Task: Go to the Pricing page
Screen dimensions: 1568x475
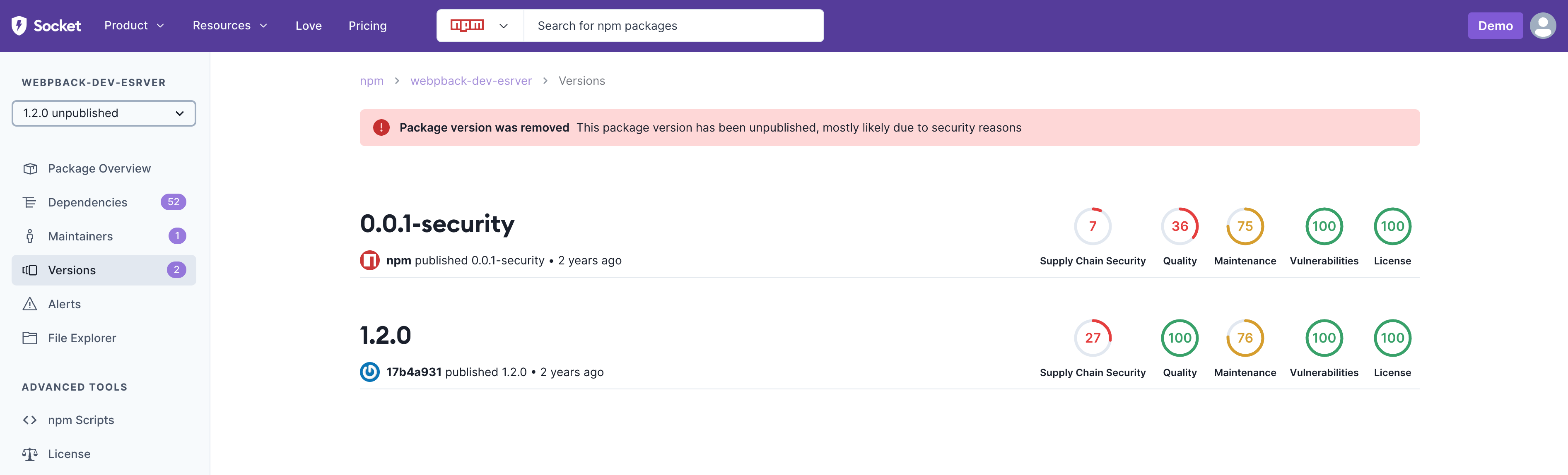Action: tap(368, 26)
